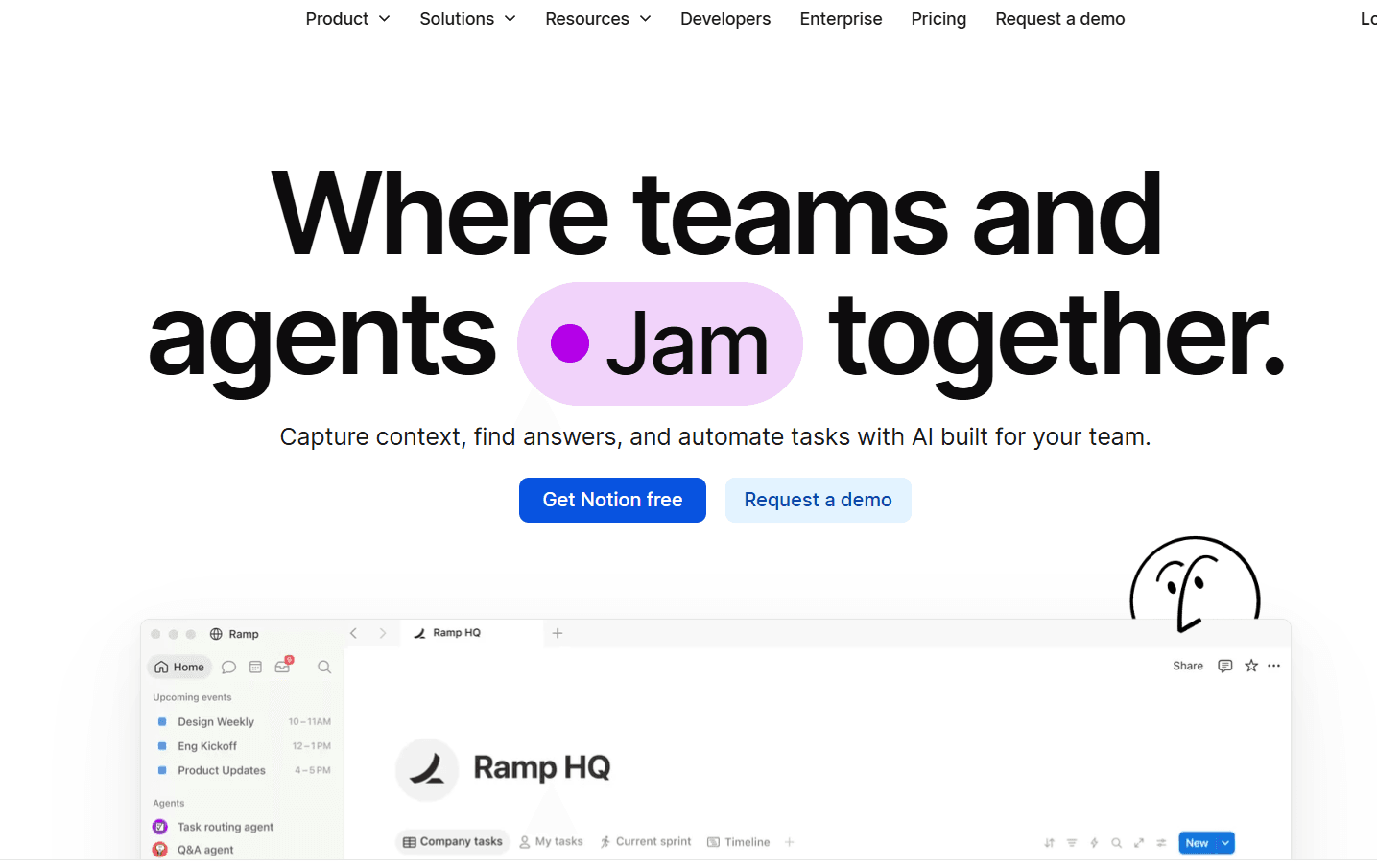The height and width of the screenshot is (868, 1377).
Task: Click the Q&A agent avatar icon
Action: (160, 850)
